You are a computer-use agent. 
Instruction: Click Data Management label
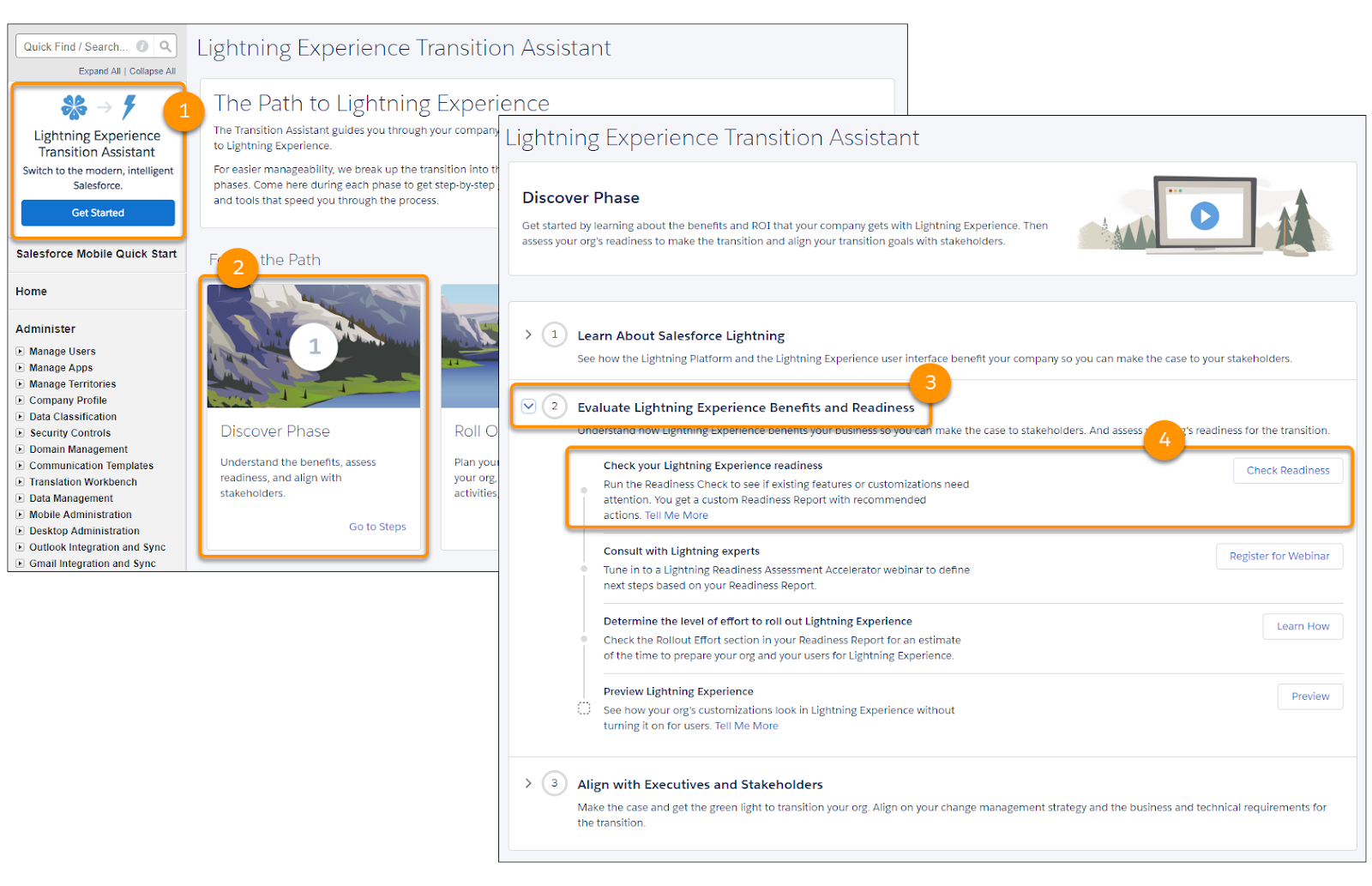[71, 498]
